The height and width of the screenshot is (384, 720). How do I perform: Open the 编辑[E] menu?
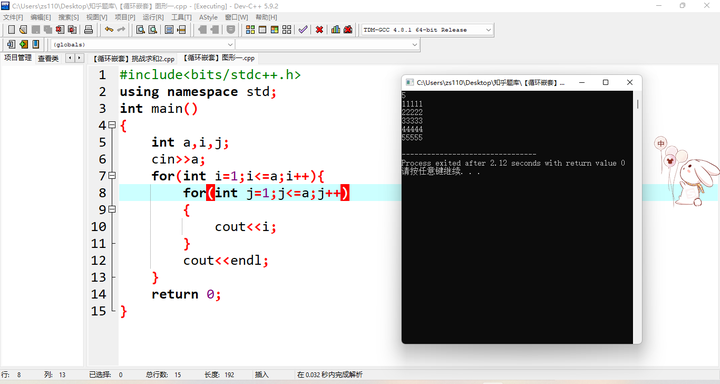coord(40,17)
